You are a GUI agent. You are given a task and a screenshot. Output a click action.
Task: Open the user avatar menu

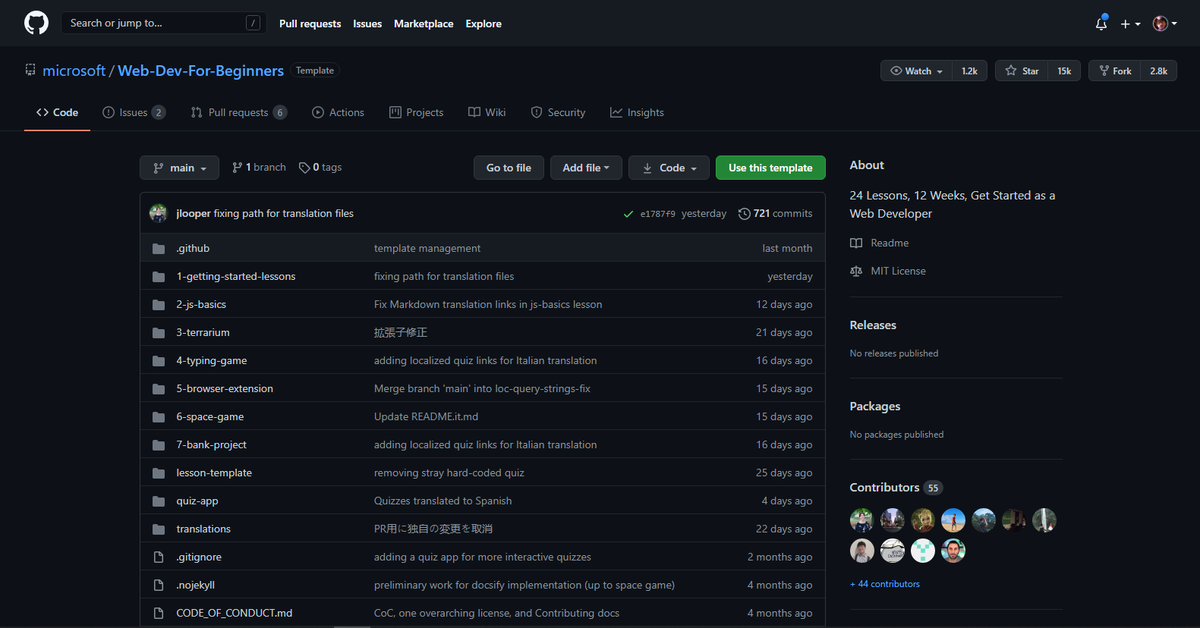[x=1164, y=23]
